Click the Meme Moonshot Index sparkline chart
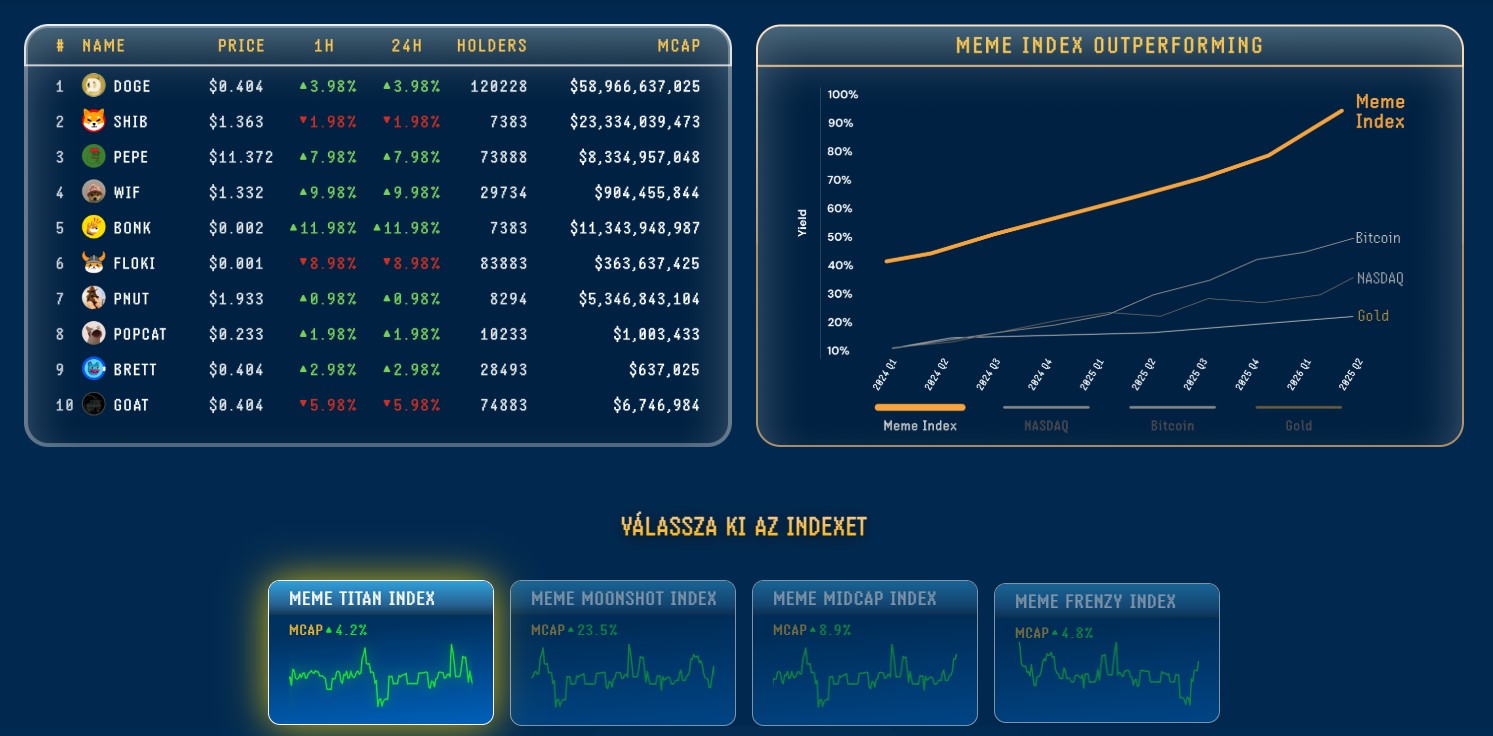The height and width of the screenshot is (736, 1493). (622, 676)
